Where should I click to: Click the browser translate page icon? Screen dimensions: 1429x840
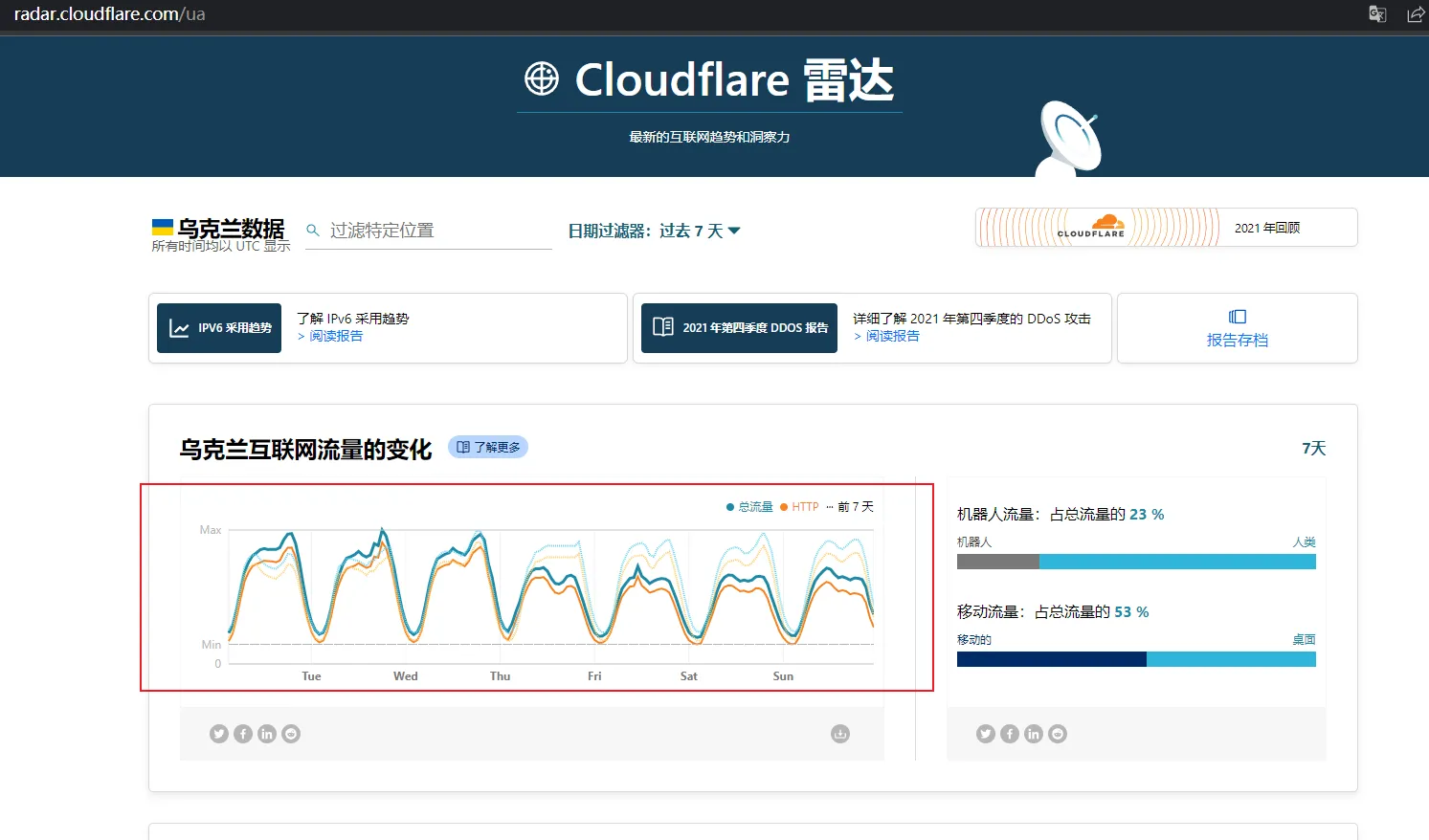[x=1377, y=13]
